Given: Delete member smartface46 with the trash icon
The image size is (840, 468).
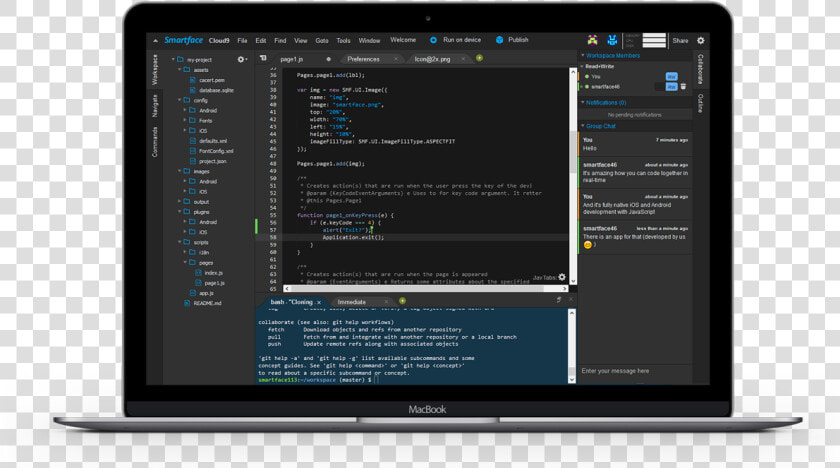Looking at the screenshot, I should [683, 86].
